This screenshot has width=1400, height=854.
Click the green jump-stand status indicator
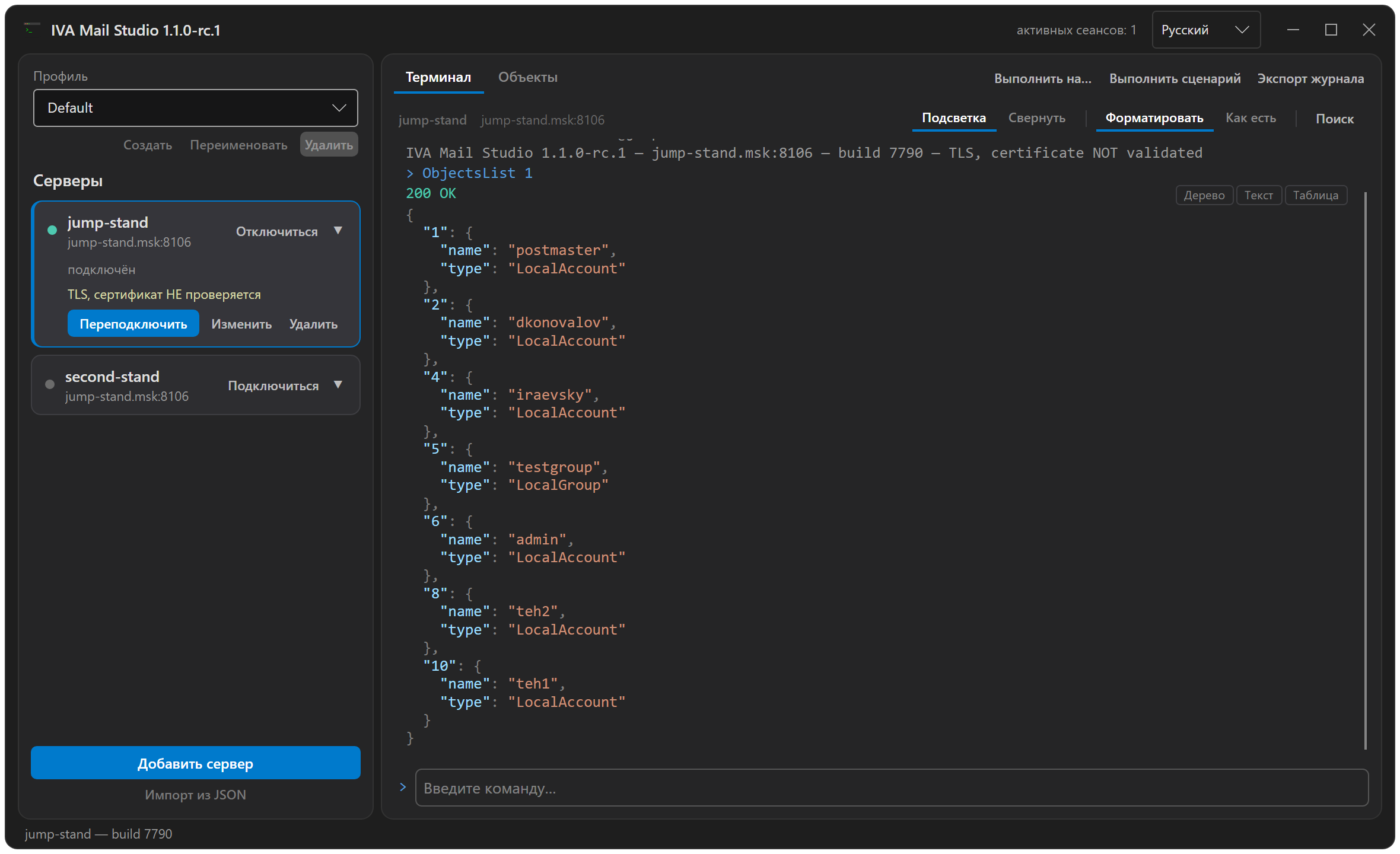(52, 230)
